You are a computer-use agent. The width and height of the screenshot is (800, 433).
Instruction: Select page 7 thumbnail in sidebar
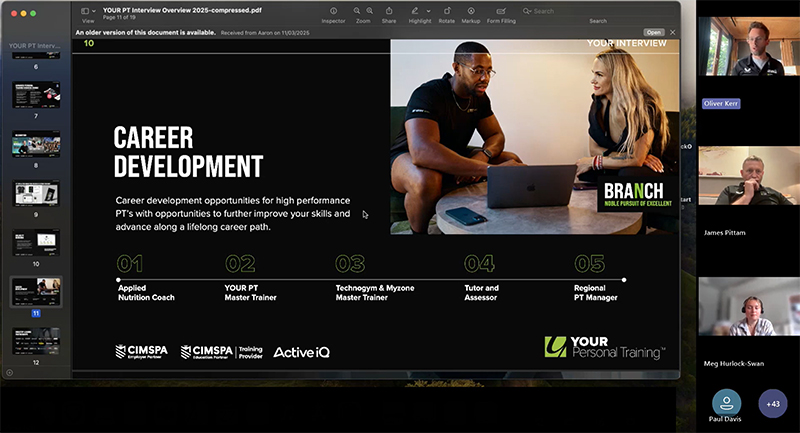36,95
